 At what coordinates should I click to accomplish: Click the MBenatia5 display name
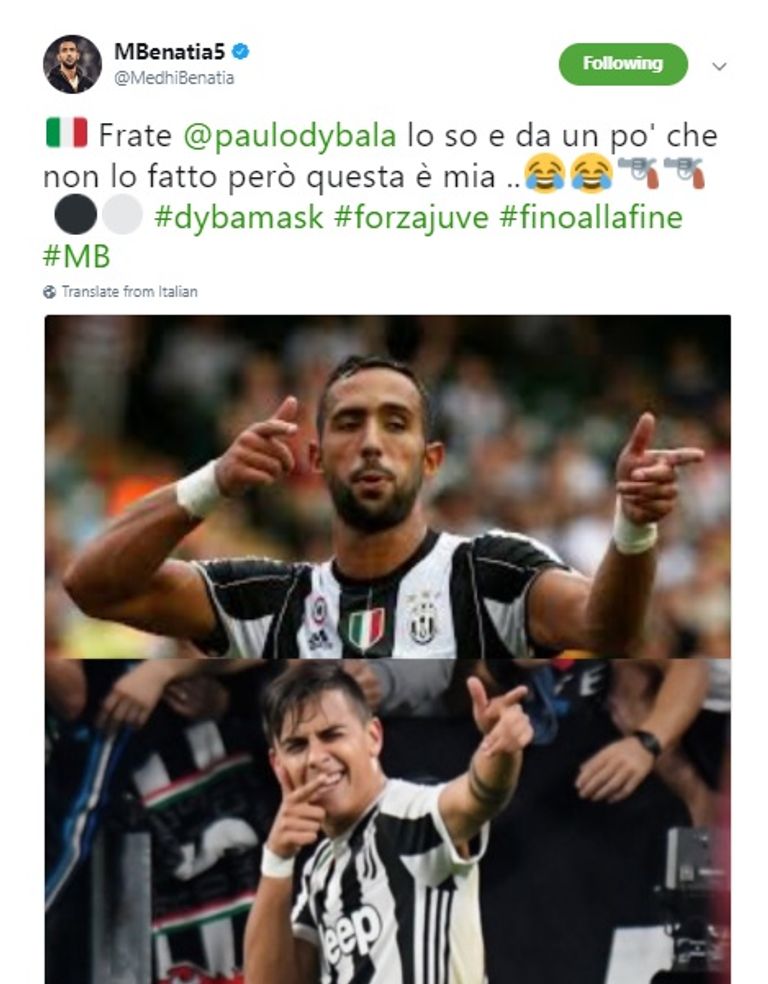pos(169,52)
